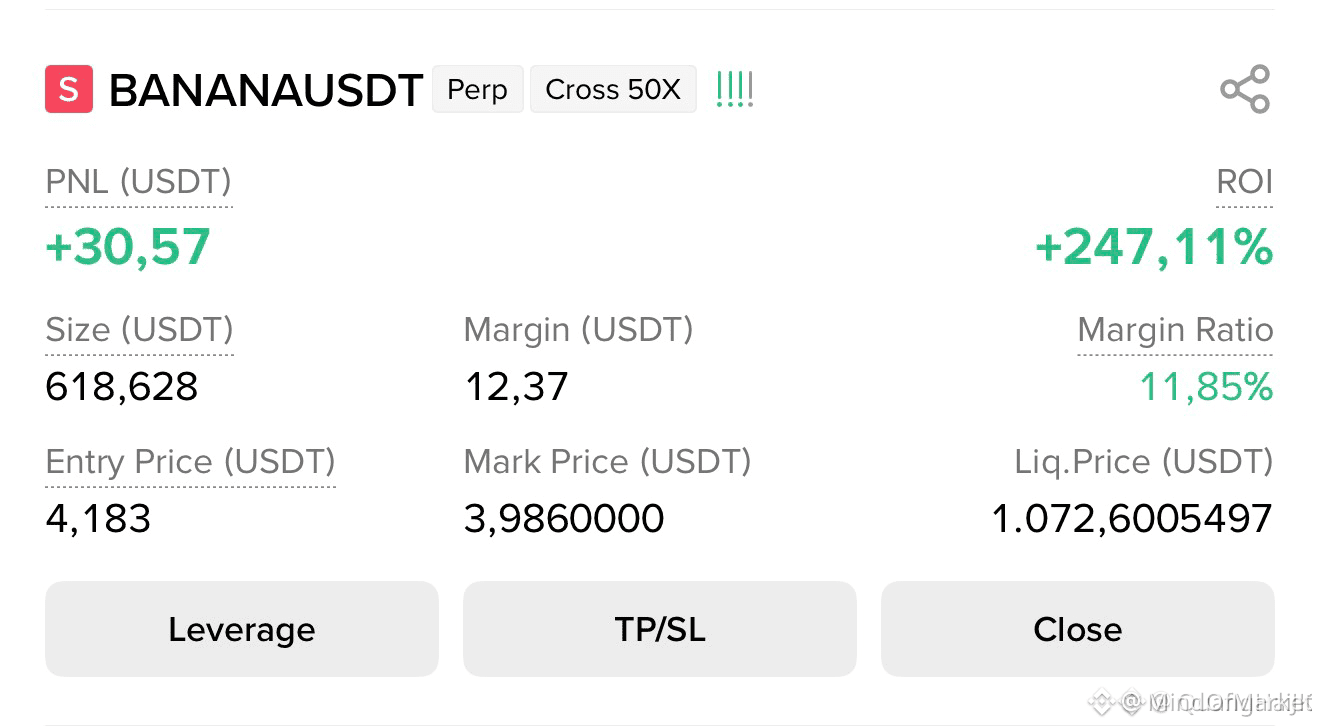Tap the Cross 50X margin tag

point(613,89)
